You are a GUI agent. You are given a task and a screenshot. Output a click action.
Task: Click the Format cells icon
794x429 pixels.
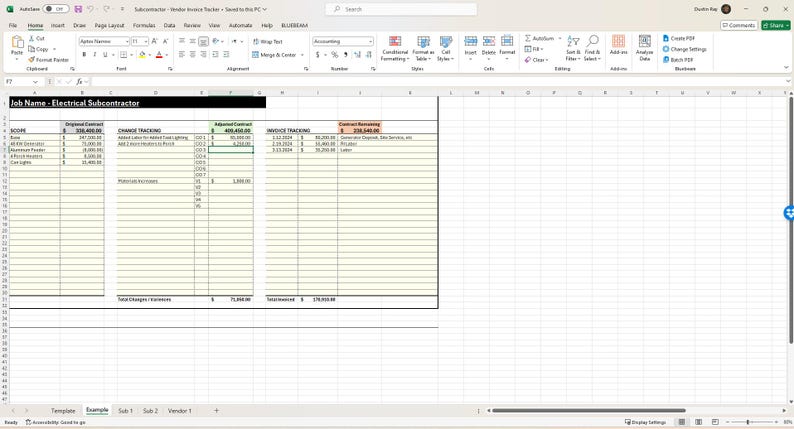(x=507, y=42)
